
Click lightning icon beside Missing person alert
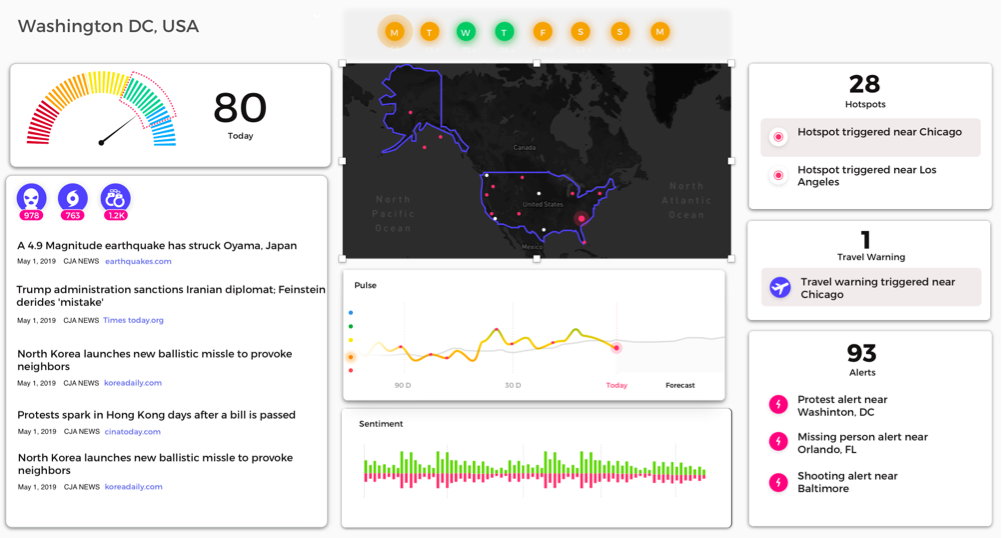[x=777, y=442]
